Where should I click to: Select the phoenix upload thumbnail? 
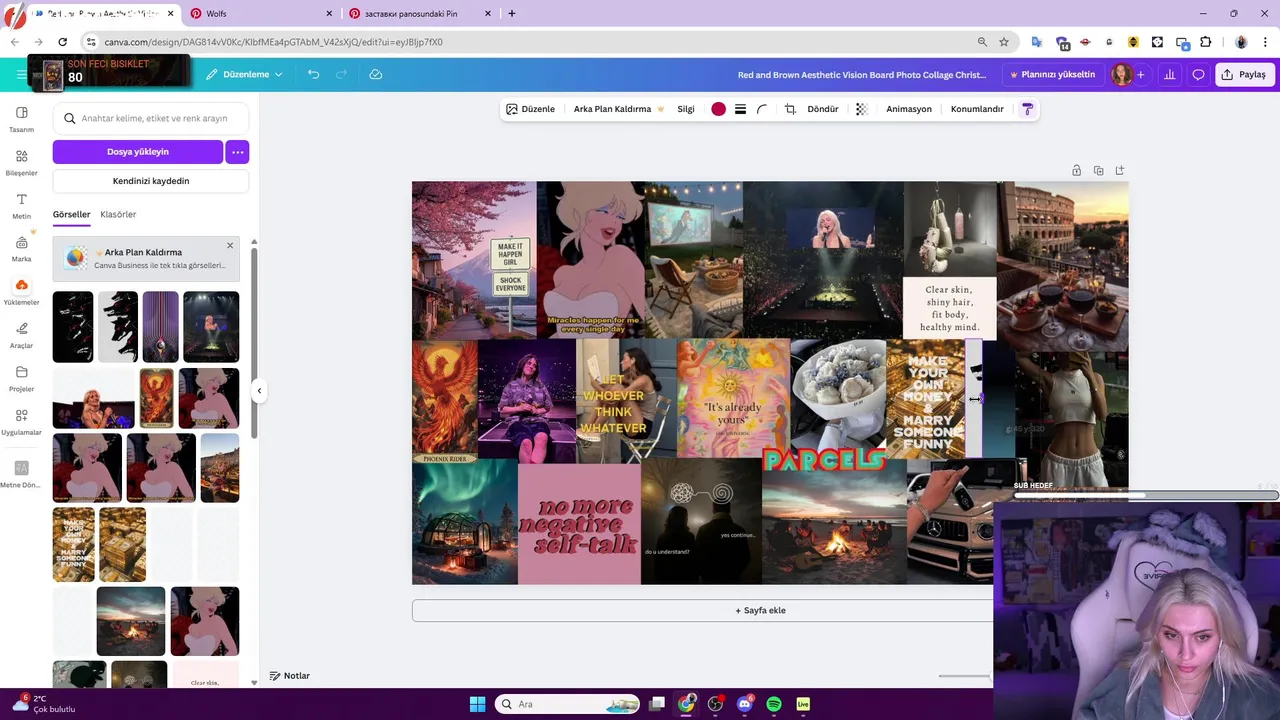(x=157, y=398)
